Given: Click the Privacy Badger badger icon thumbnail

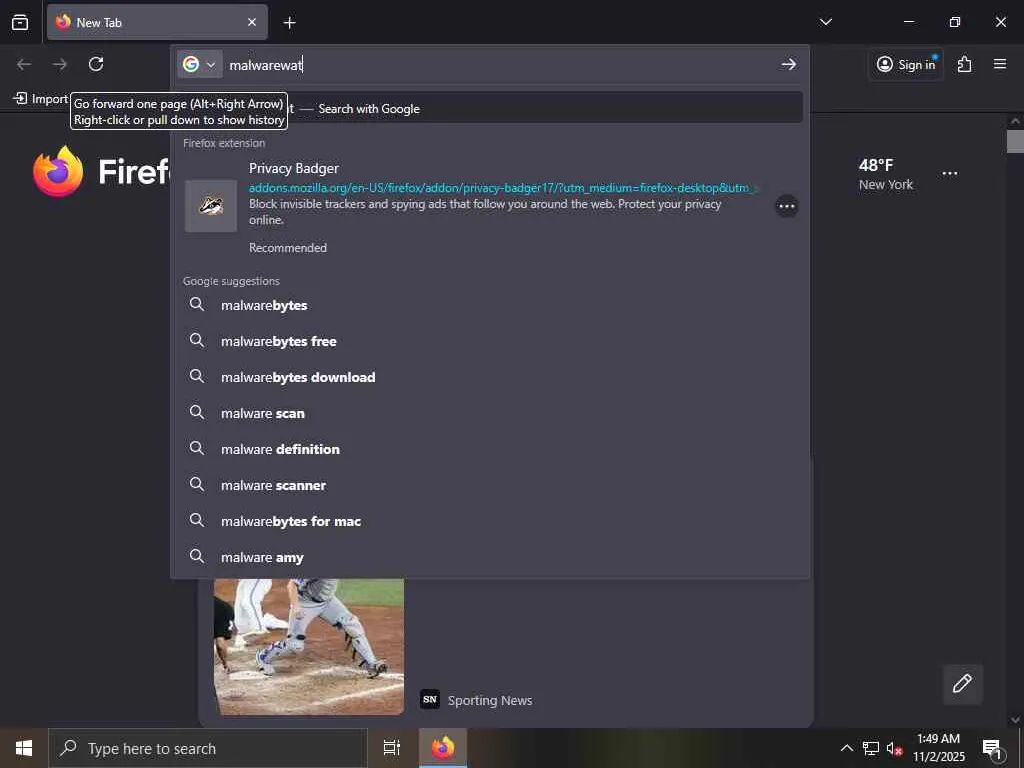Looking at the screenshot, I should tap(211, 206).
